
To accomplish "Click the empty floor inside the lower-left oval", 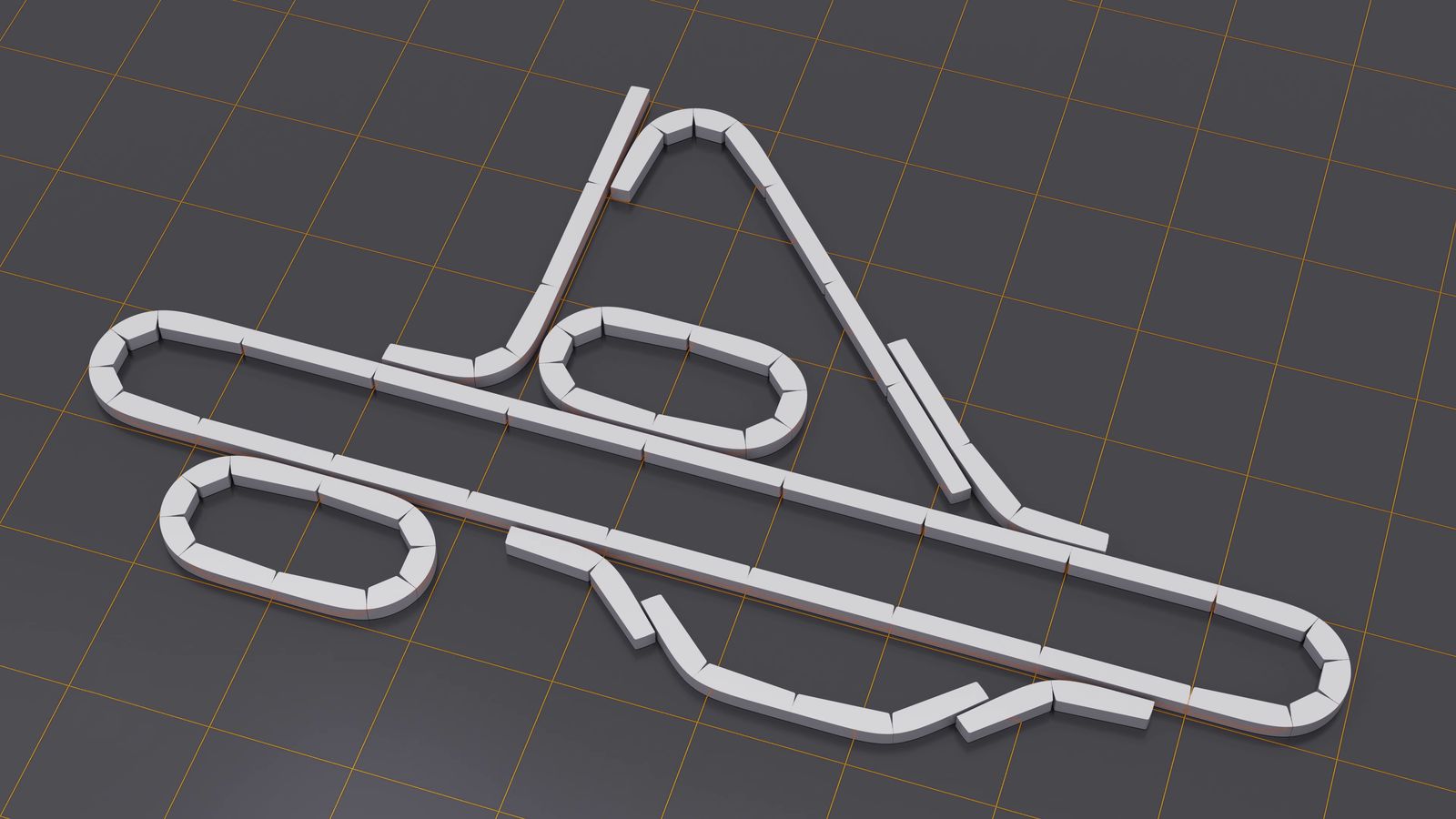I will click(x=291, y=537).
